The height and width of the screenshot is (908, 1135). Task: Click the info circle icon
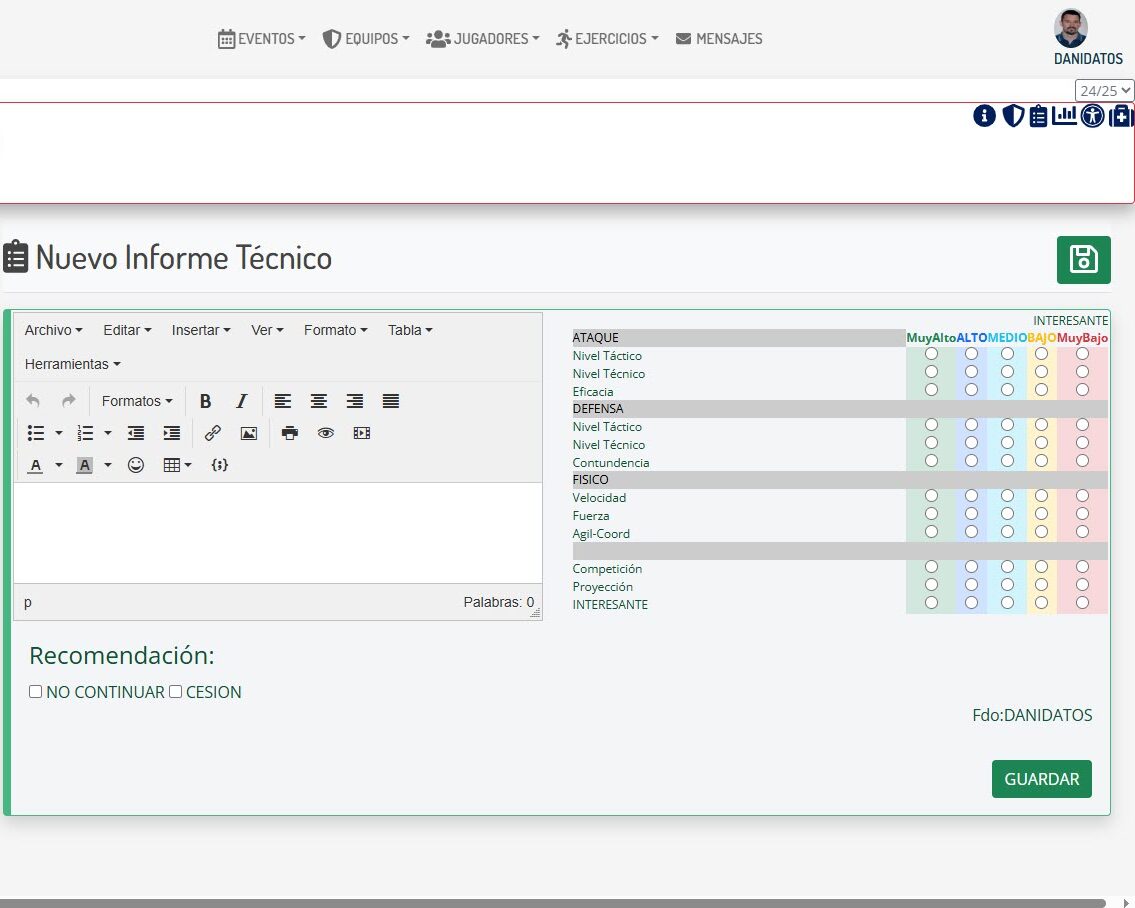(984, 116)
